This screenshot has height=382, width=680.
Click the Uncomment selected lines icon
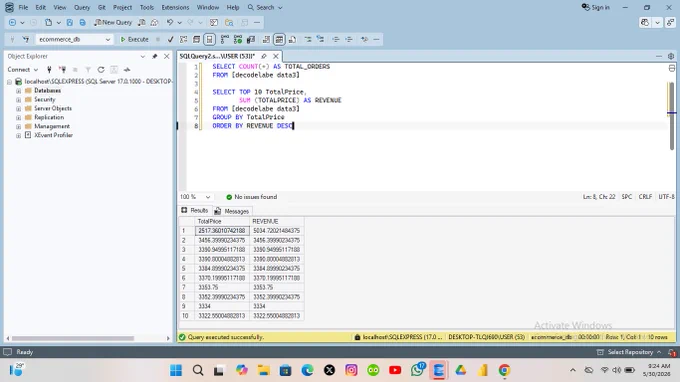pos(320,39)
